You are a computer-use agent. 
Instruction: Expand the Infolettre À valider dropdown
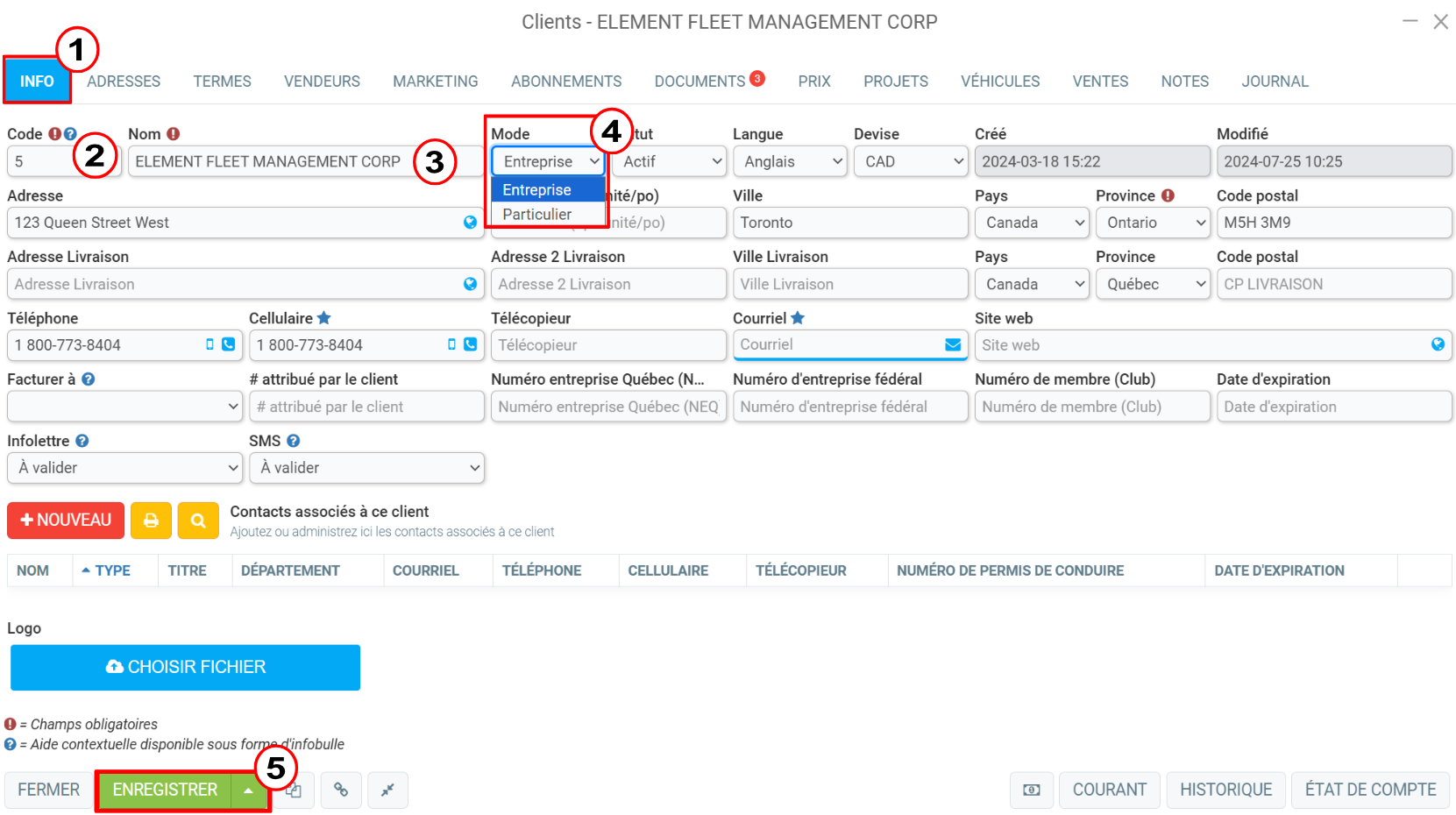click(124, 468)
